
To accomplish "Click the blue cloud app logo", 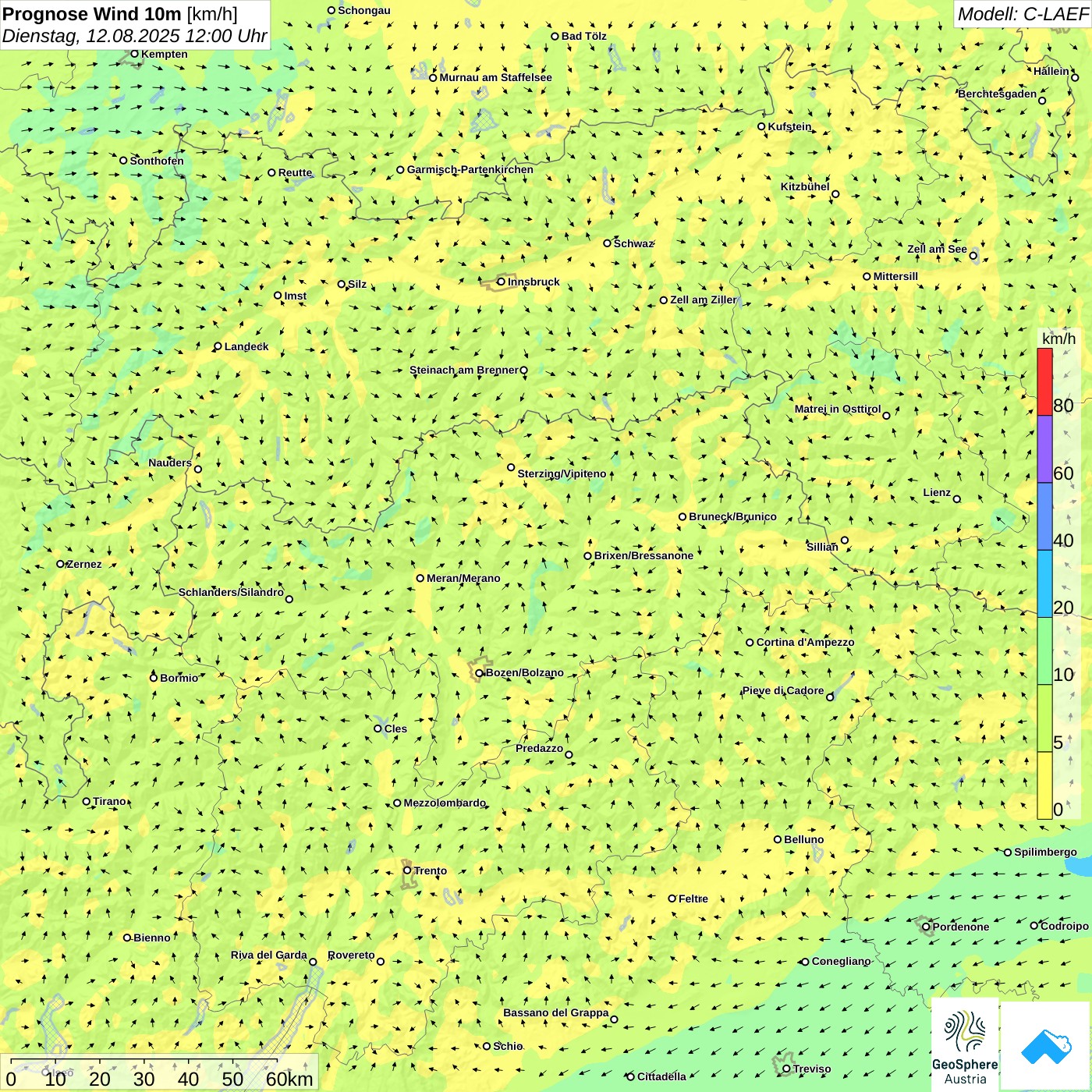I will [1046, 1046].
